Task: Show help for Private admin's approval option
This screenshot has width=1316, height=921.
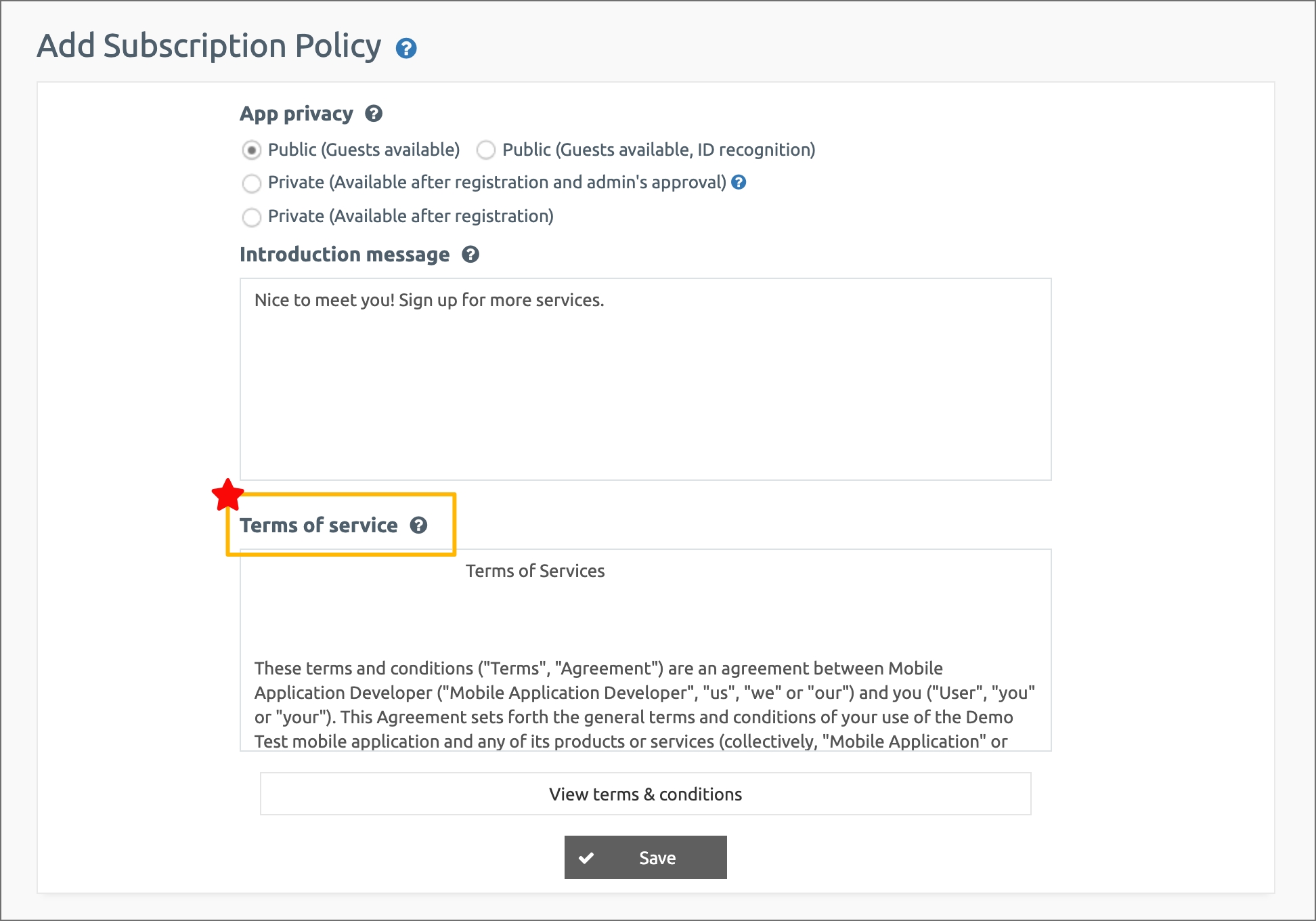Action: (739, 182)
